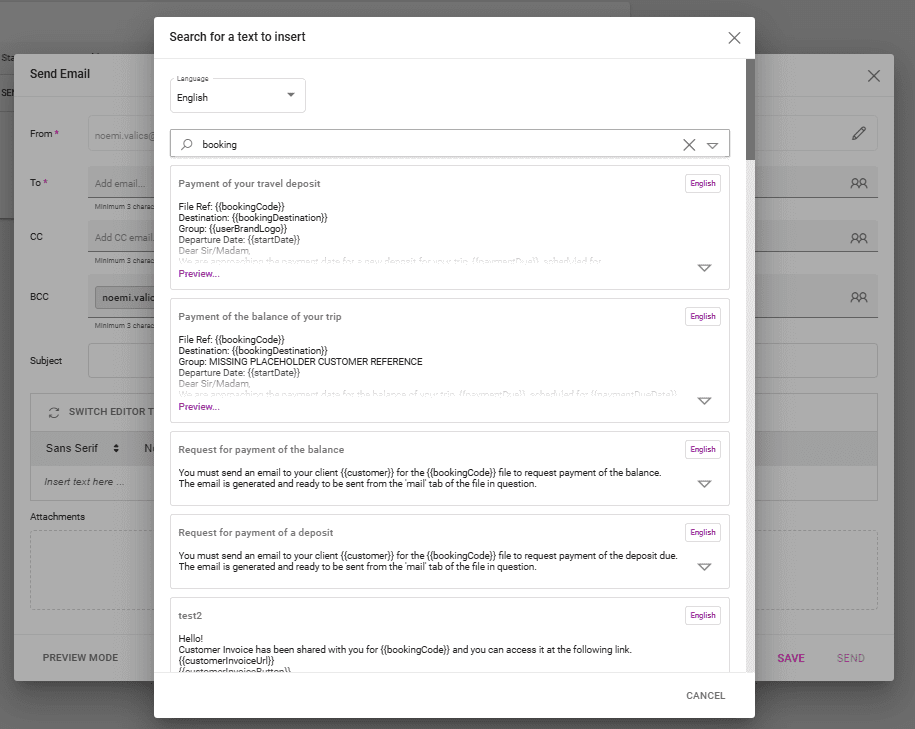Close the Send Email dialog
This screenshot has height=729, width=915.
pyautogui.click(x=874, y=76)
